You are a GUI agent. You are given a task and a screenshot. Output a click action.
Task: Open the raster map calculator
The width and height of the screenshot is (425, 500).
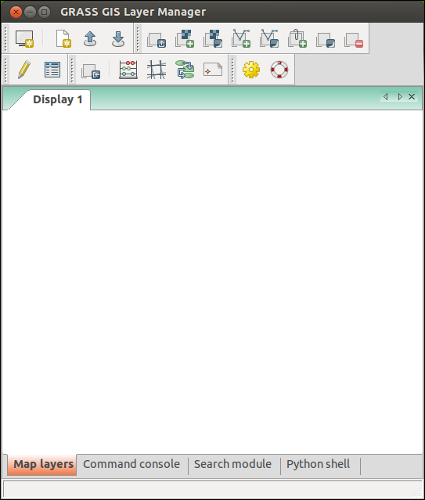tap(128, 70)
